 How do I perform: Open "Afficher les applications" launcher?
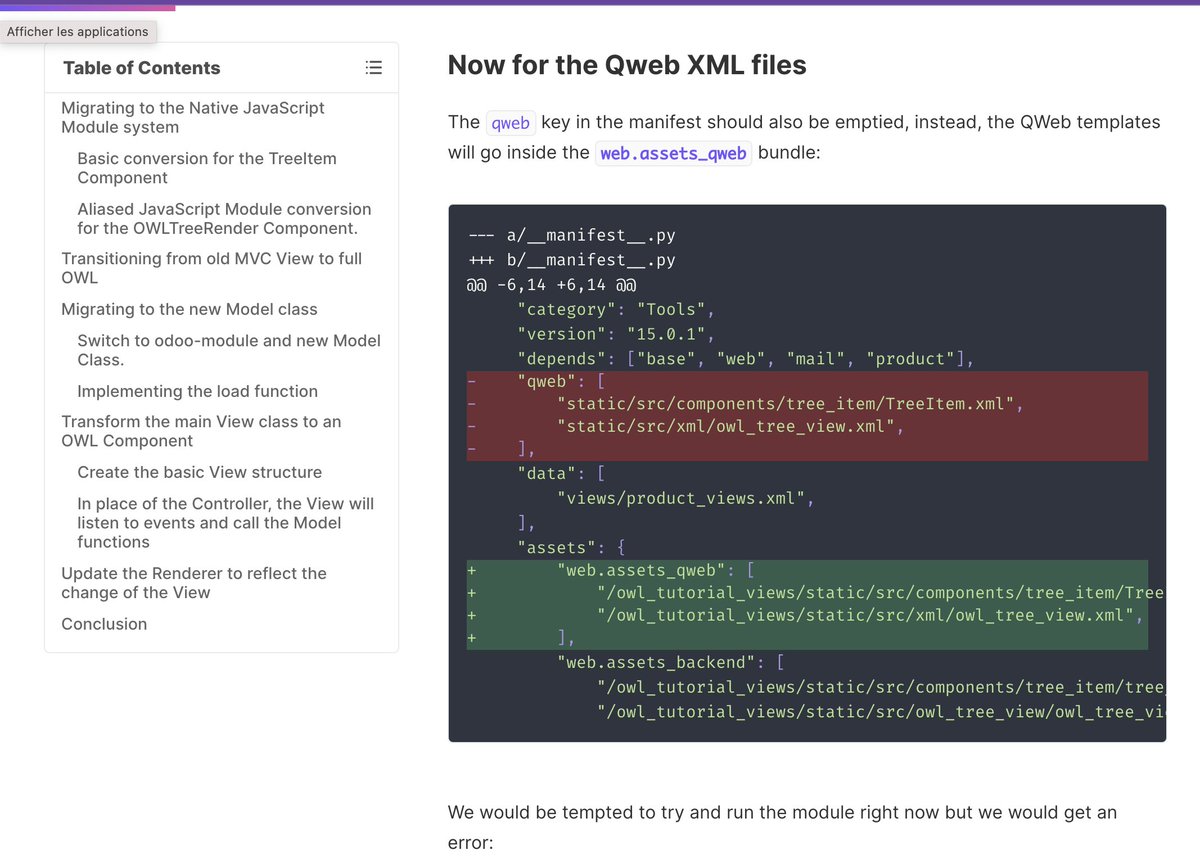(79, 31)
